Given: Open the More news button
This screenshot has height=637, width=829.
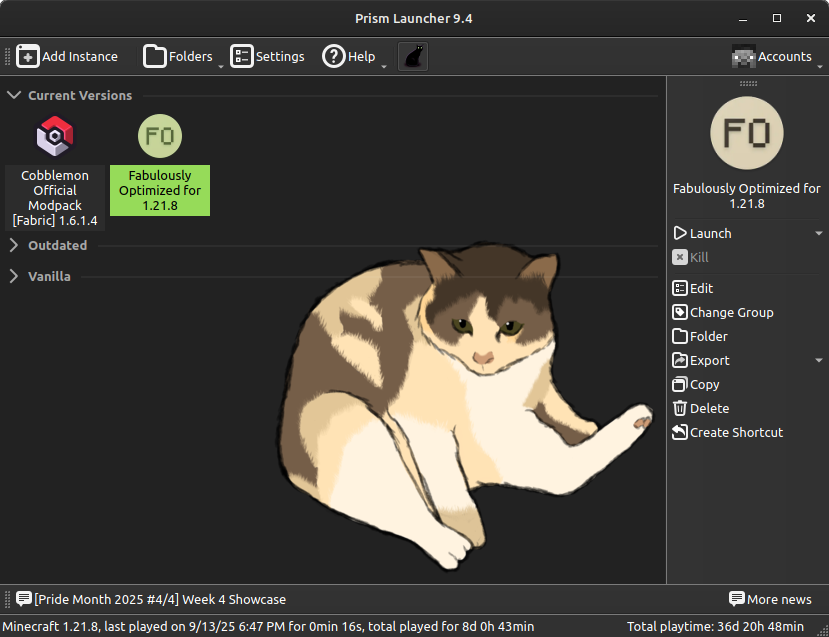Looking at the screenshot, I should click(x=770, y=599).
